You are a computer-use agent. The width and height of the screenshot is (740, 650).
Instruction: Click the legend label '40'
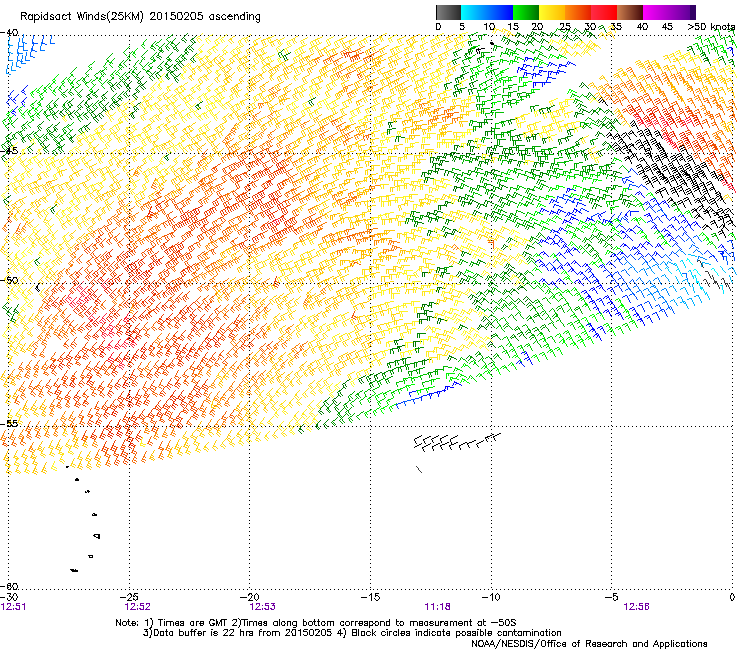click(642, 27)
